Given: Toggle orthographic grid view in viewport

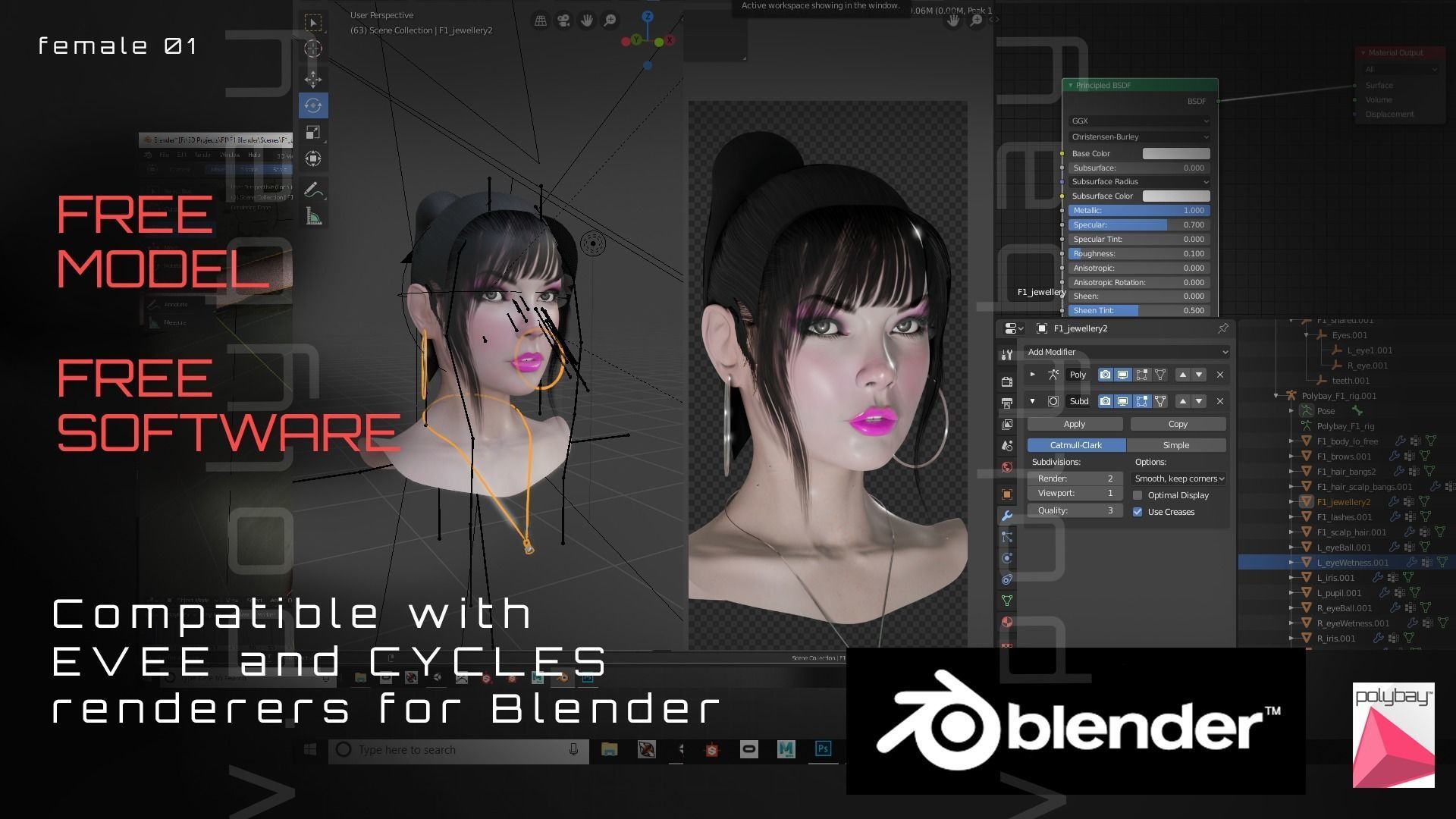Looking at the screenshot, I should point(541,20).
